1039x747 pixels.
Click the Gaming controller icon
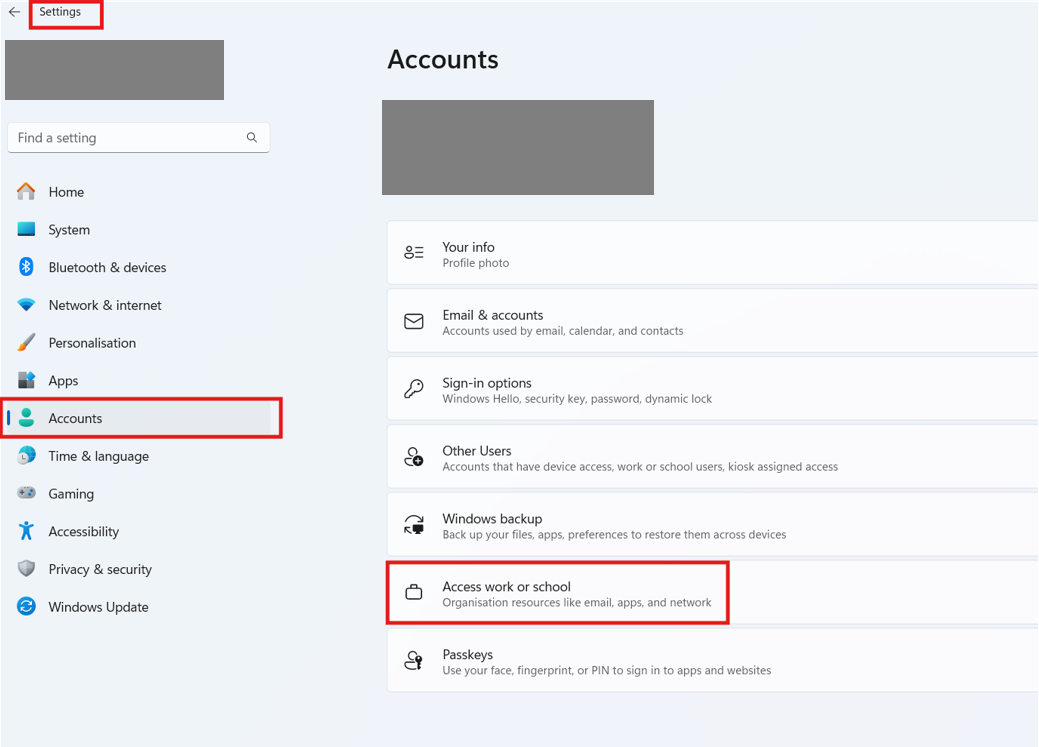click(27, 493)
